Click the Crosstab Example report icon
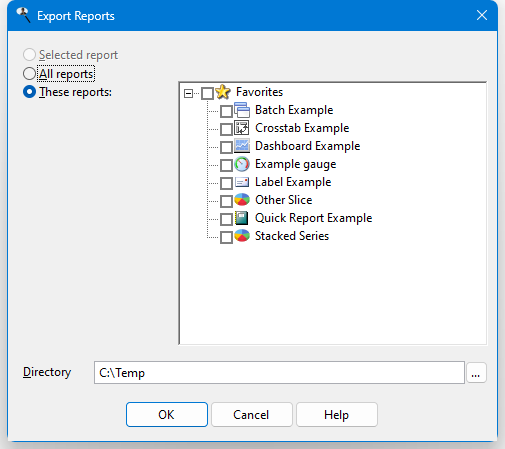Screen dimensions: 505x449 pos(242,128)
